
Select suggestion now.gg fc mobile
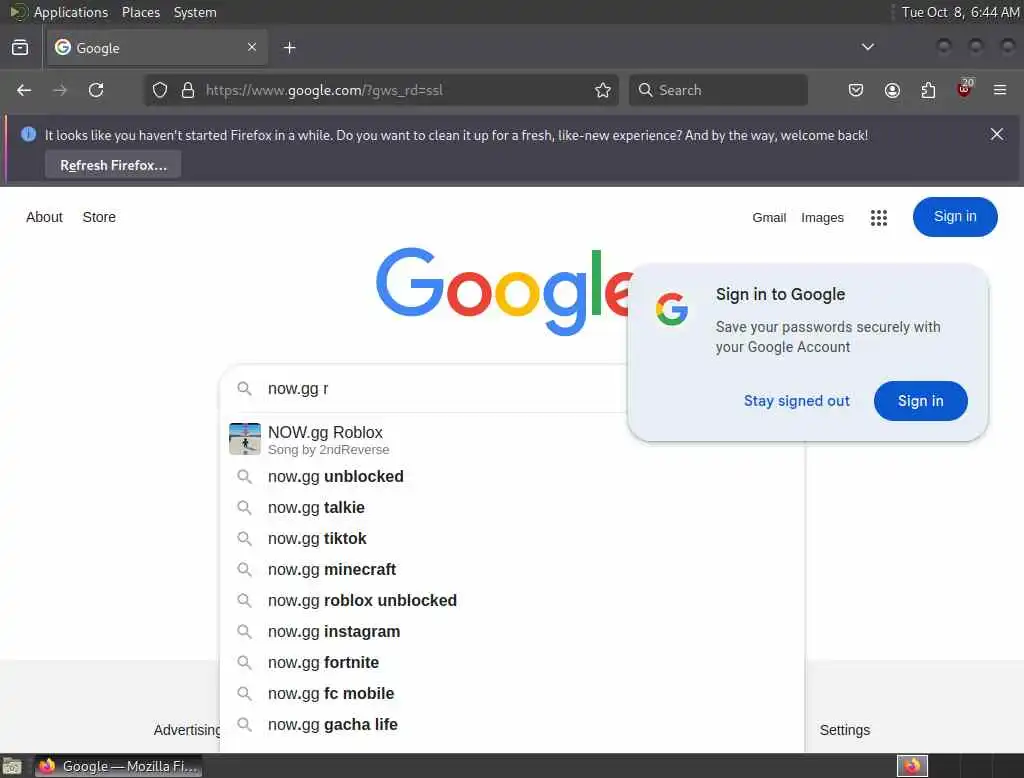point(512,694)
